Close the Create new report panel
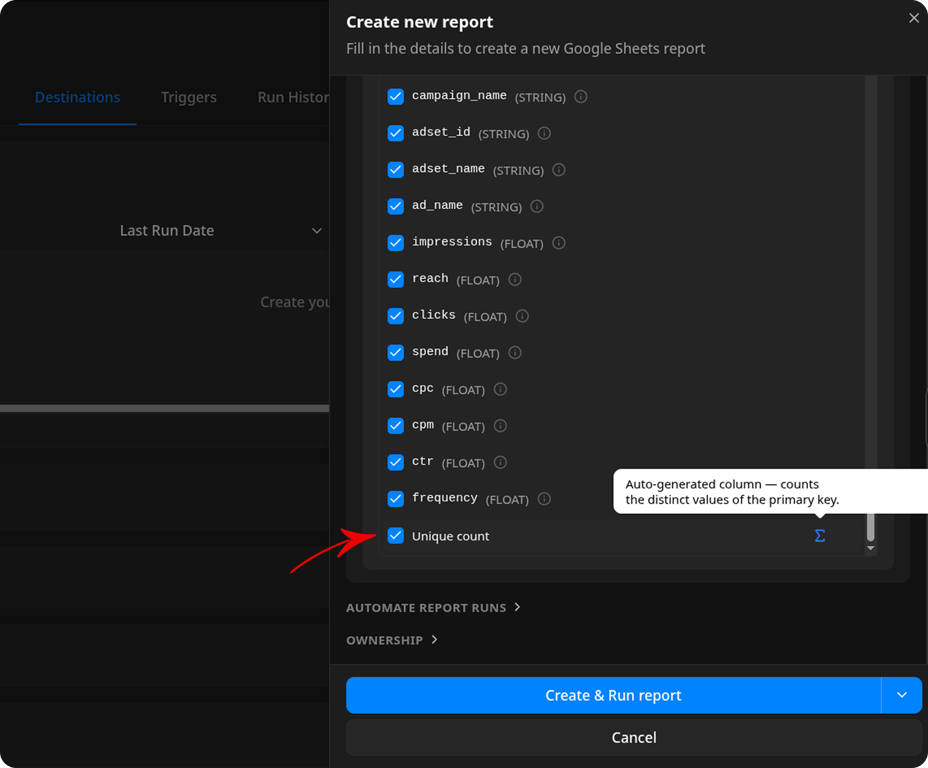 click(x=914, y=18)
